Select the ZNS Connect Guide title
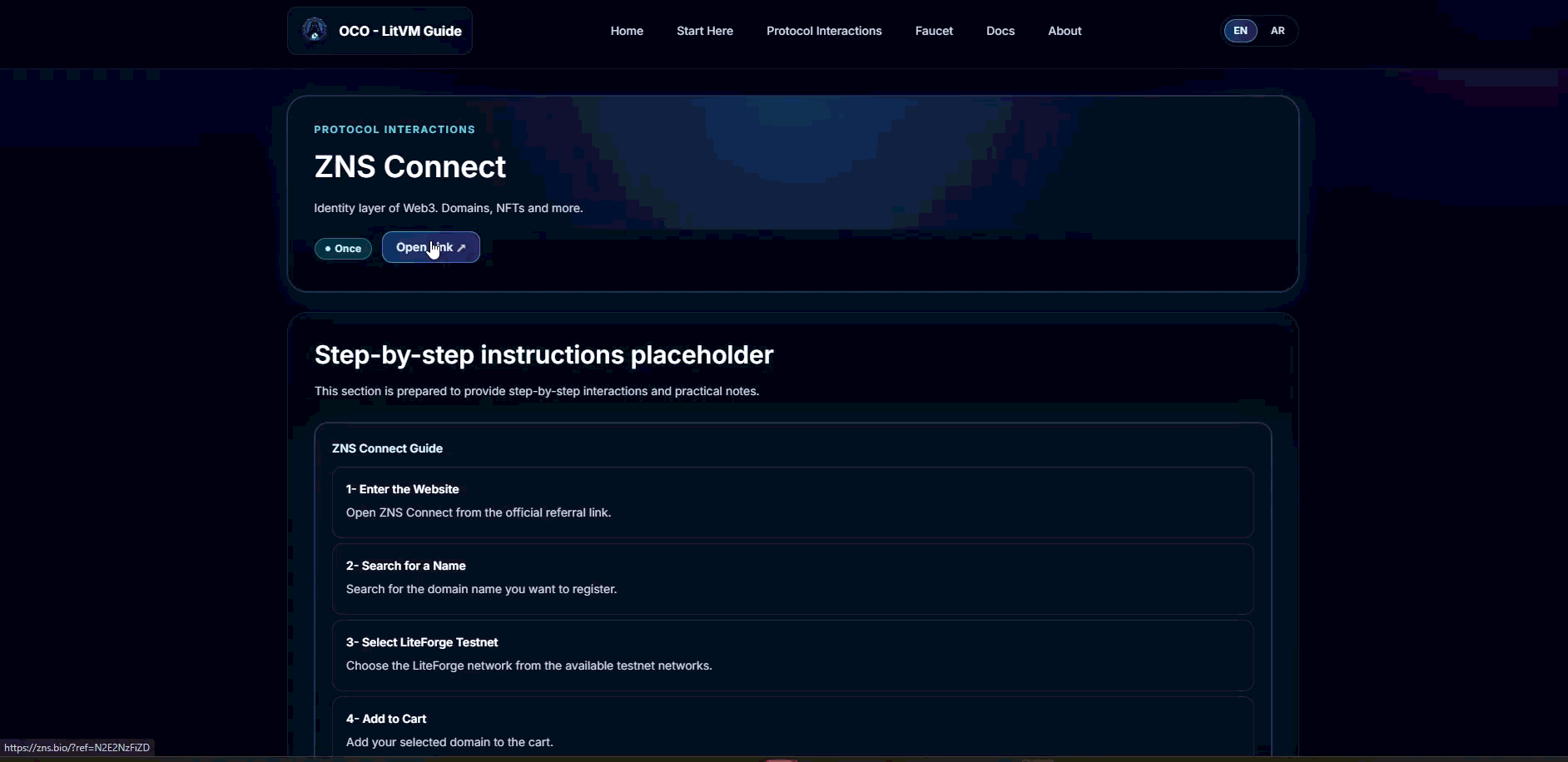This screenshot has width=1568, height=762. [x=387, y=448]
